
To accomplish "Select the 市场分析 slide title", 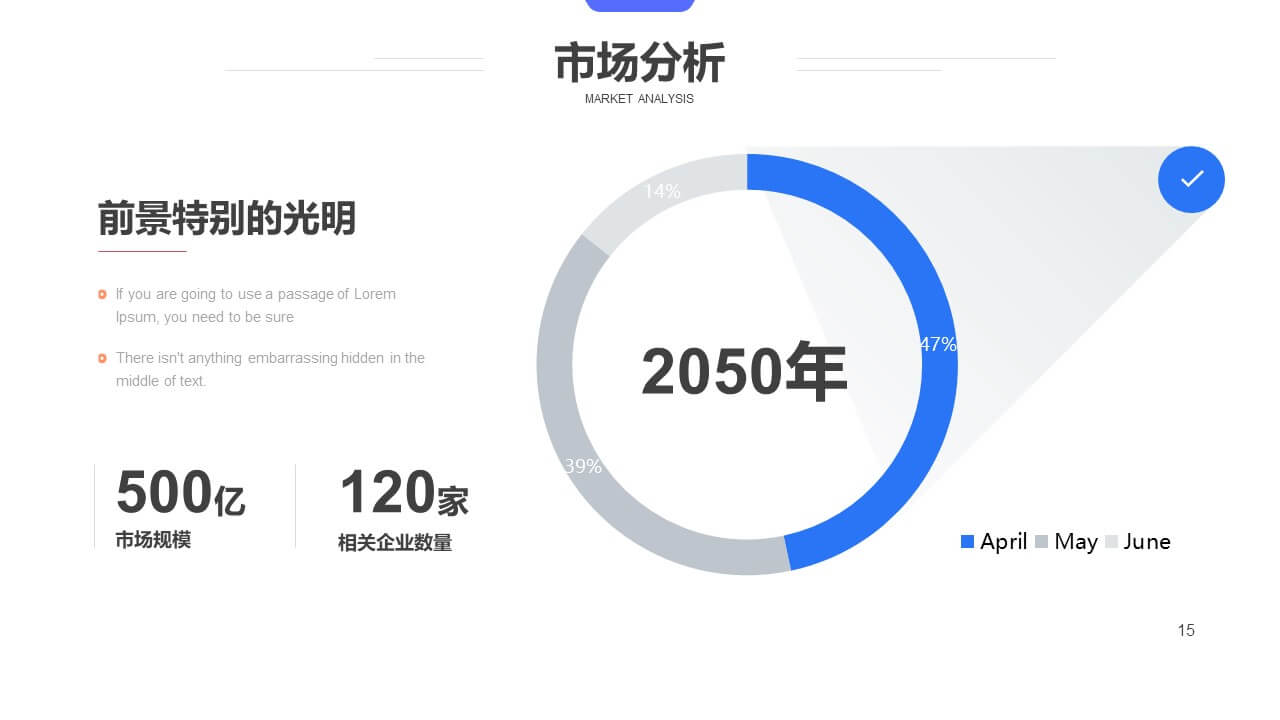I will (640, 63).
